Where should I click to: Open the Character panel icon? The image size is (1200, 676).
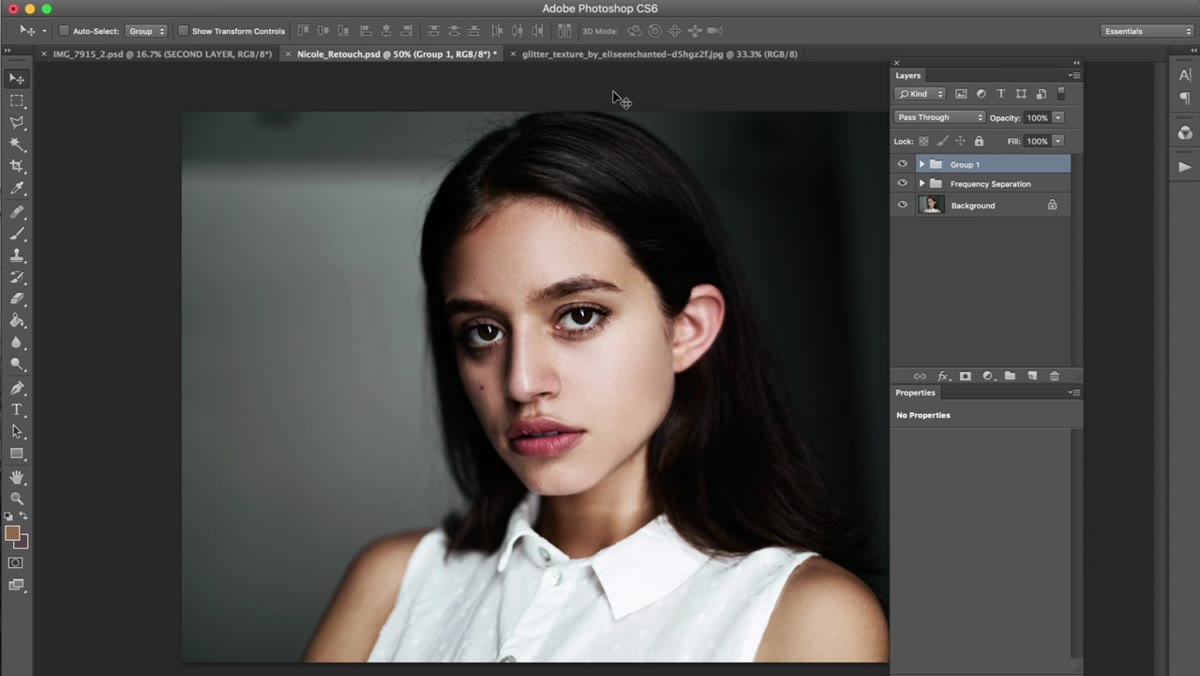pos(1185,74)
